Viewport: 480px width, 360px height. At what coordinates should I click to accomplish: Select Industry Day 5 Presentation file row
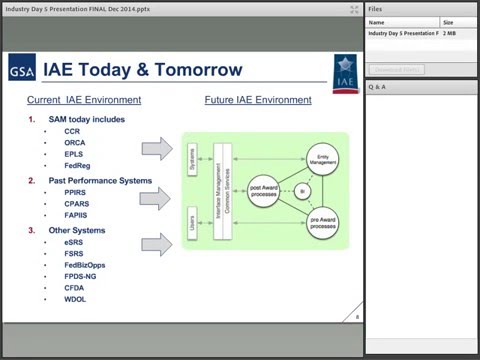pyautogui.click(x=421, y=33)
